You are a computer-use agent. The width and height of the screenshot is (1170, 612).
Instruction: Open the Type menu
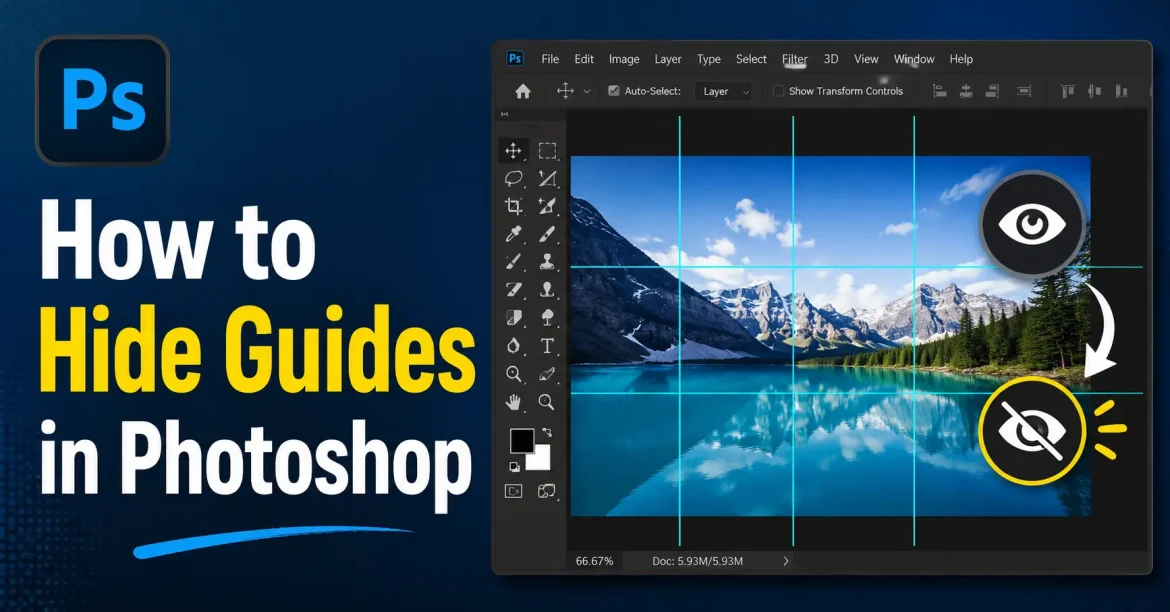[x=709, y=59]
